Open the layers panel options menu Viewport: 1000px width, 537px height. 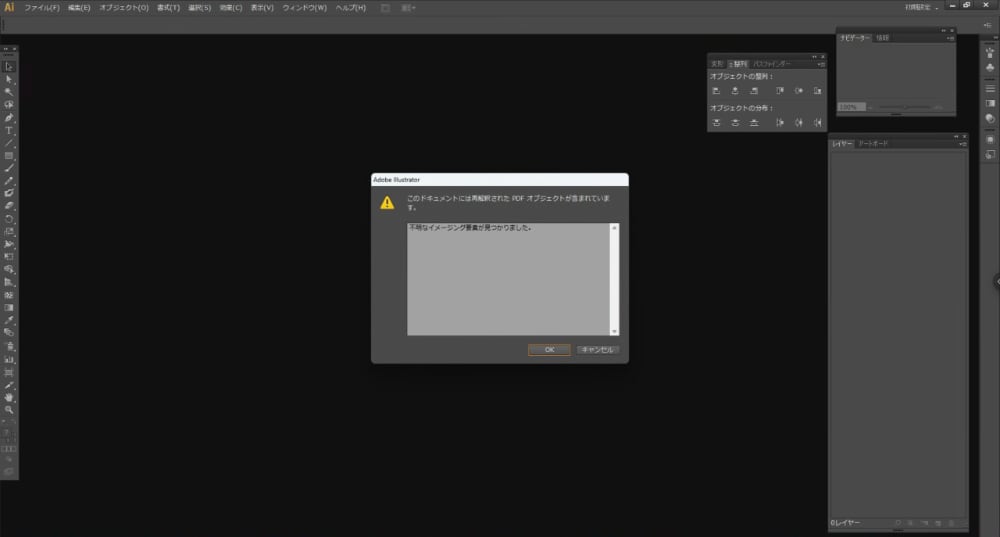pyautogui.click(x=961, y=144)
